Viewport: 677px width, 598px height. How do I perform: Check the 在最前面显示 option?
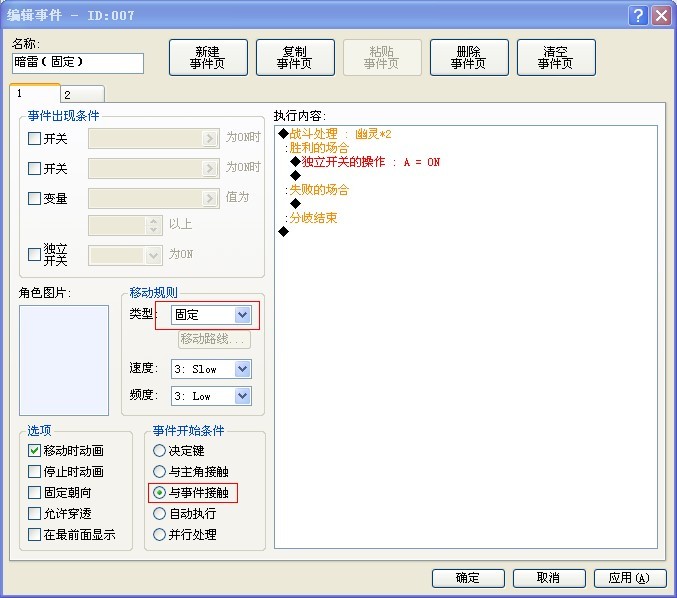34,535
